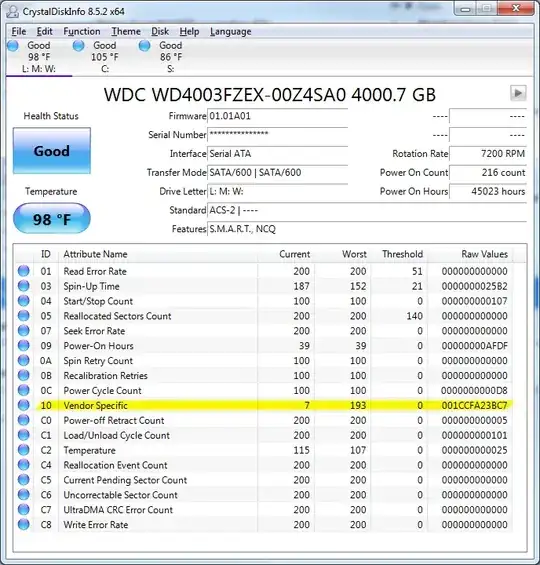The width and height of the screenshot is (540, 565).
Task: Select the C: disk status orb
Action: click(78, 46)
